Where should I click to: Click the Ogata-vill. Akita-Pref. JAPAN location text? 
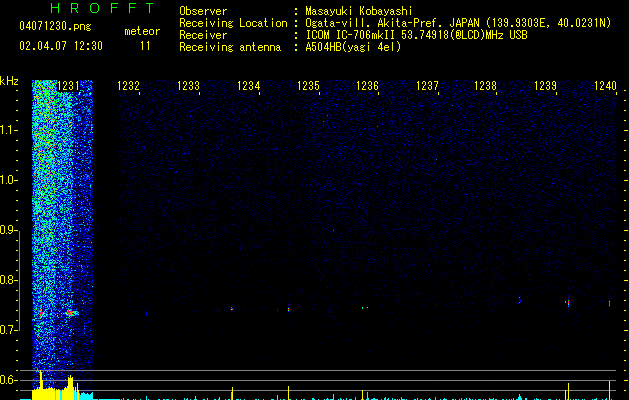pos(458,23)
